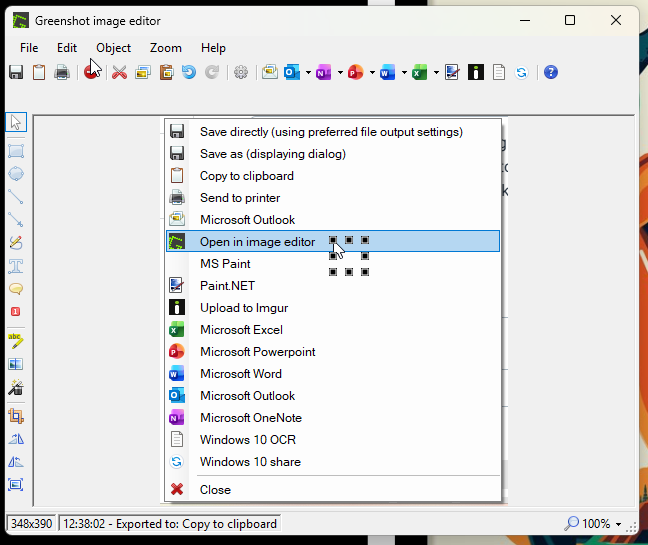Select the obfuscate pixelate tool
The image size is (648, 545).
pos(16,364)
